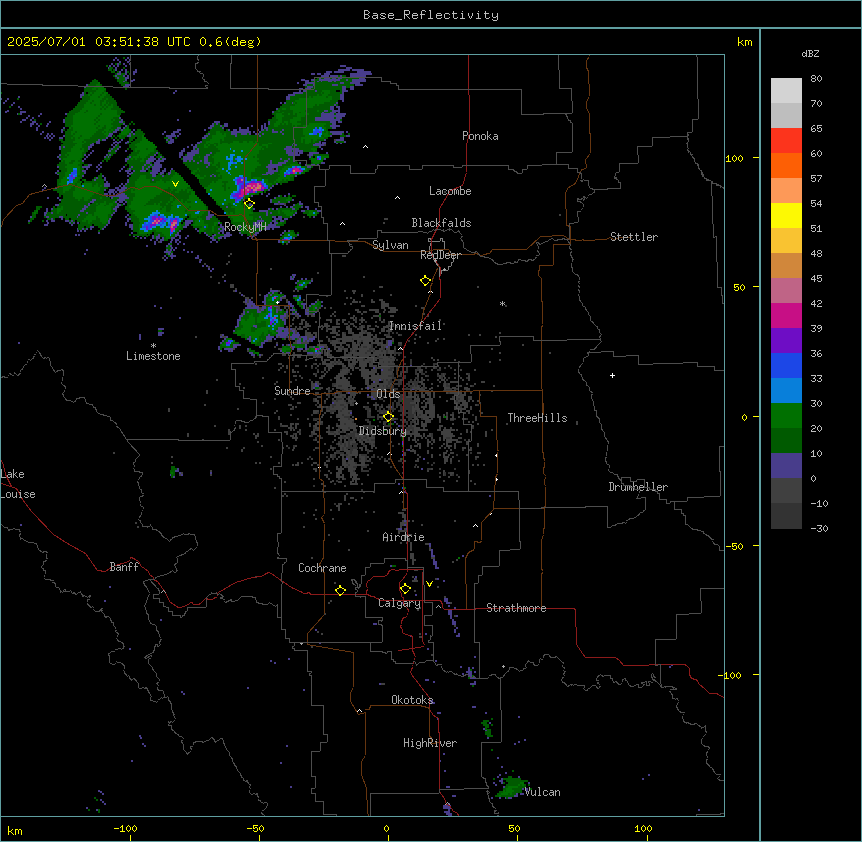
Task: Pick the purple 39-36 dBZ legend swatch
Action: tap(786, 341)
